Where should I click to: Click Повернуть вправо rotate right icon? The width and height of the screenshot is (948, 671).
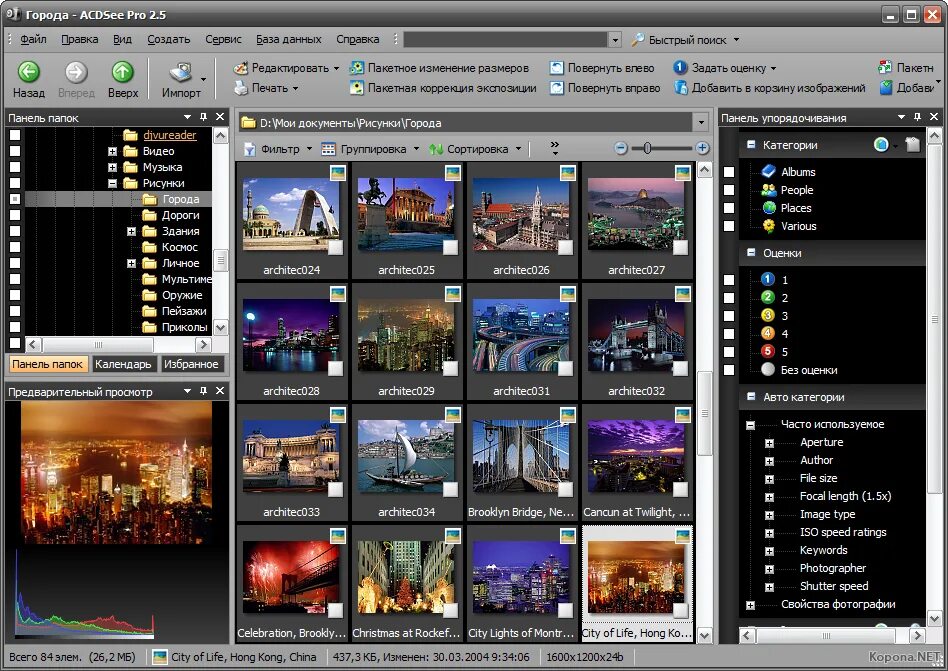click(x=556, y=88)
